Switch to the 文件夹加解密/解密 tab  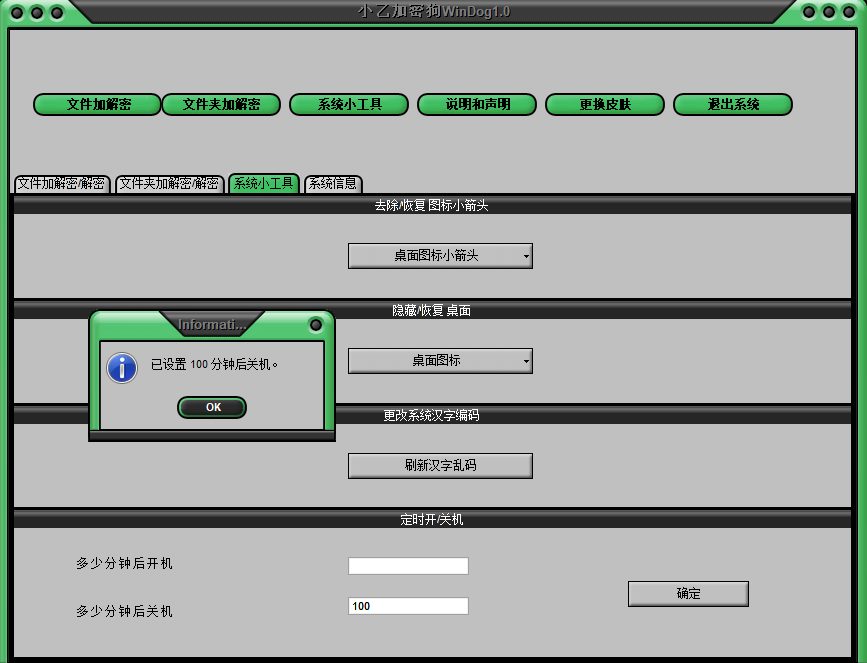pos(169,184)
